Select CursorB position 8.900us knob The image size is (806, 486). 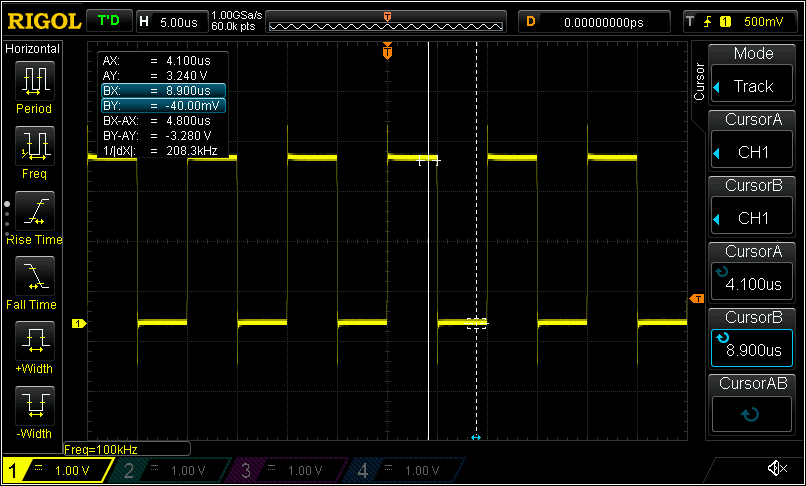coord(752,347)
